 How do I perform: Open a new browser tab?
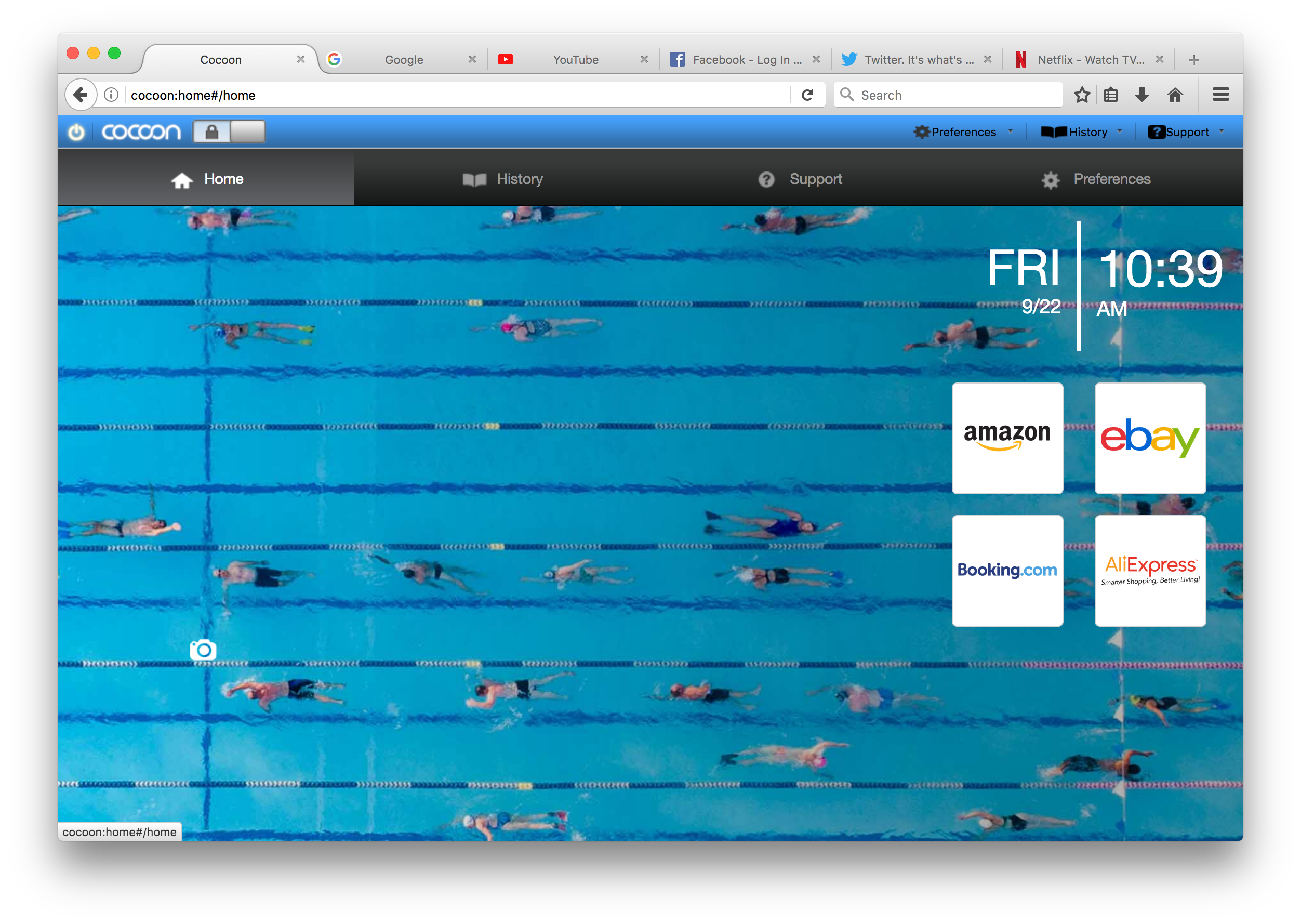click(1194, 60)
